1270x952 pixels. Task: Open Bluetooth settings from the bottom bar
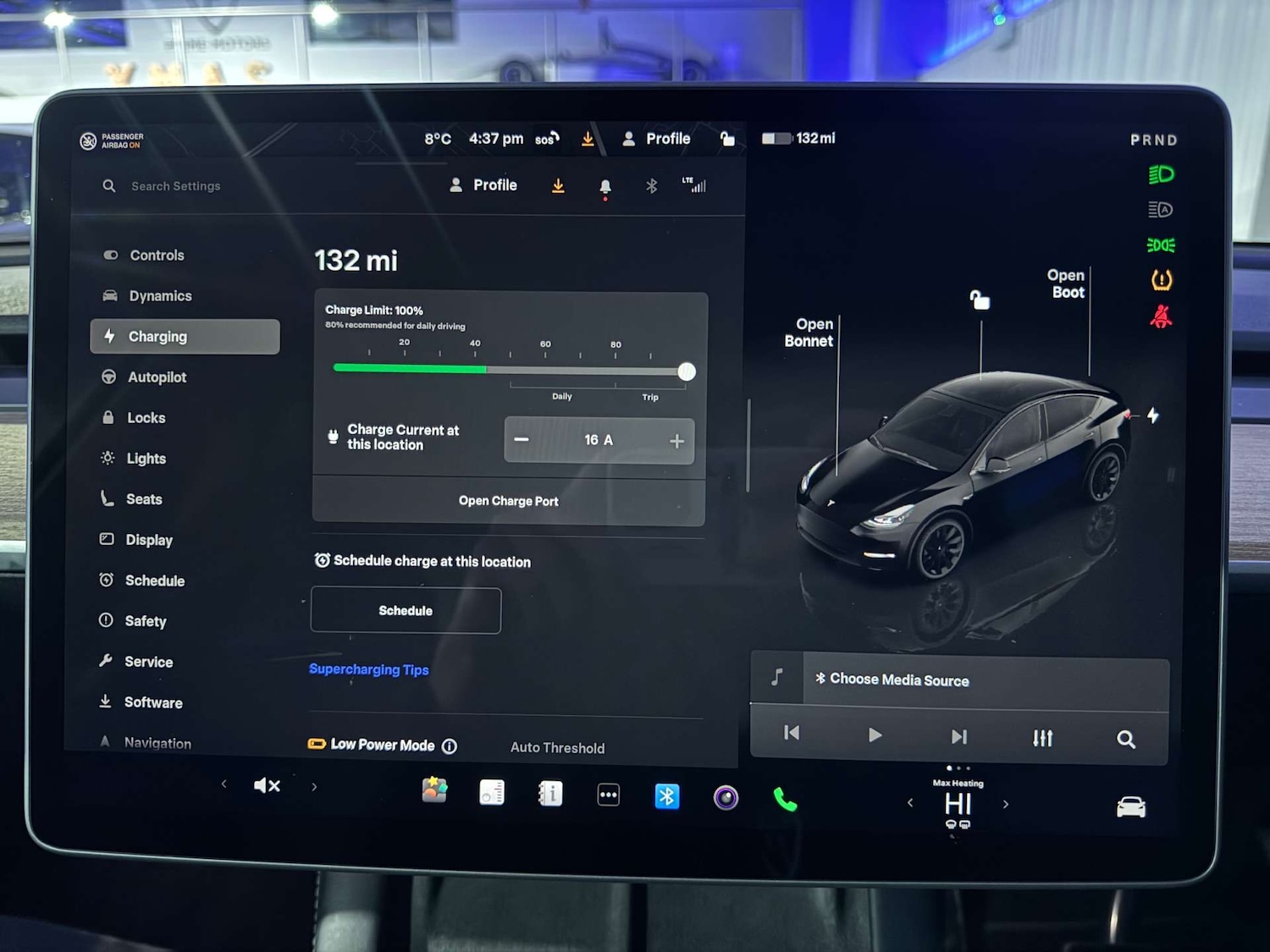click(x=667, y=795)
